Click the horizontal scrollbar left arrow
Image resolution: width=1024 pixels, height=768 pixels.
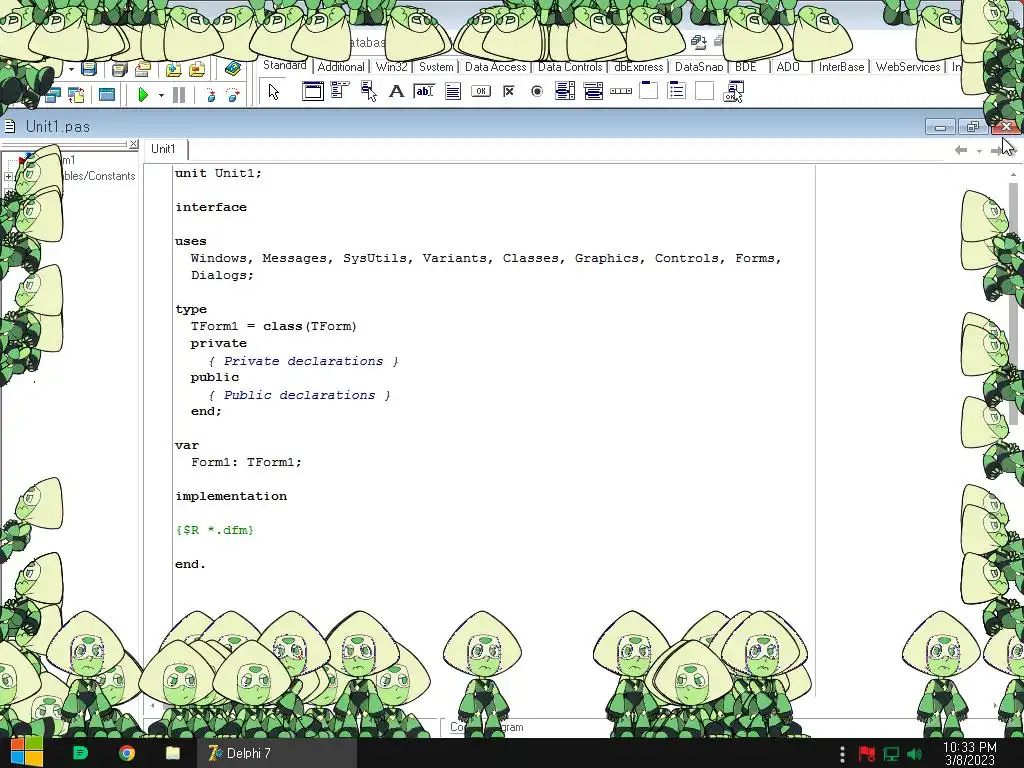[x=152, y=705]
